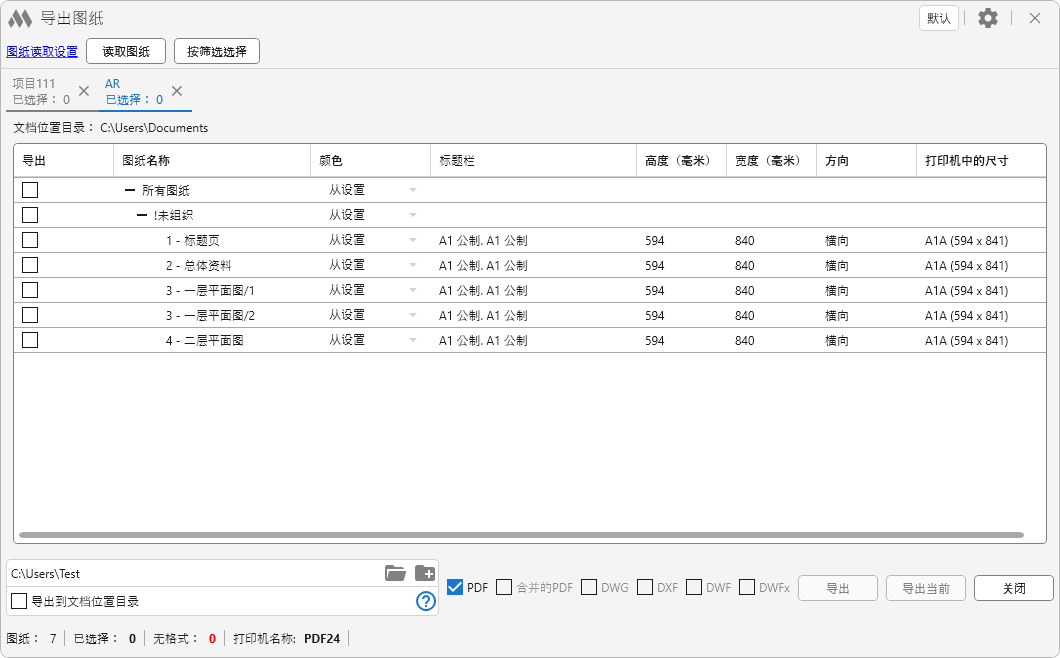Enable 导出到文档位置目录 checkbox
The height and width of the screenshot is (658, 1060).
coord(19,601)
